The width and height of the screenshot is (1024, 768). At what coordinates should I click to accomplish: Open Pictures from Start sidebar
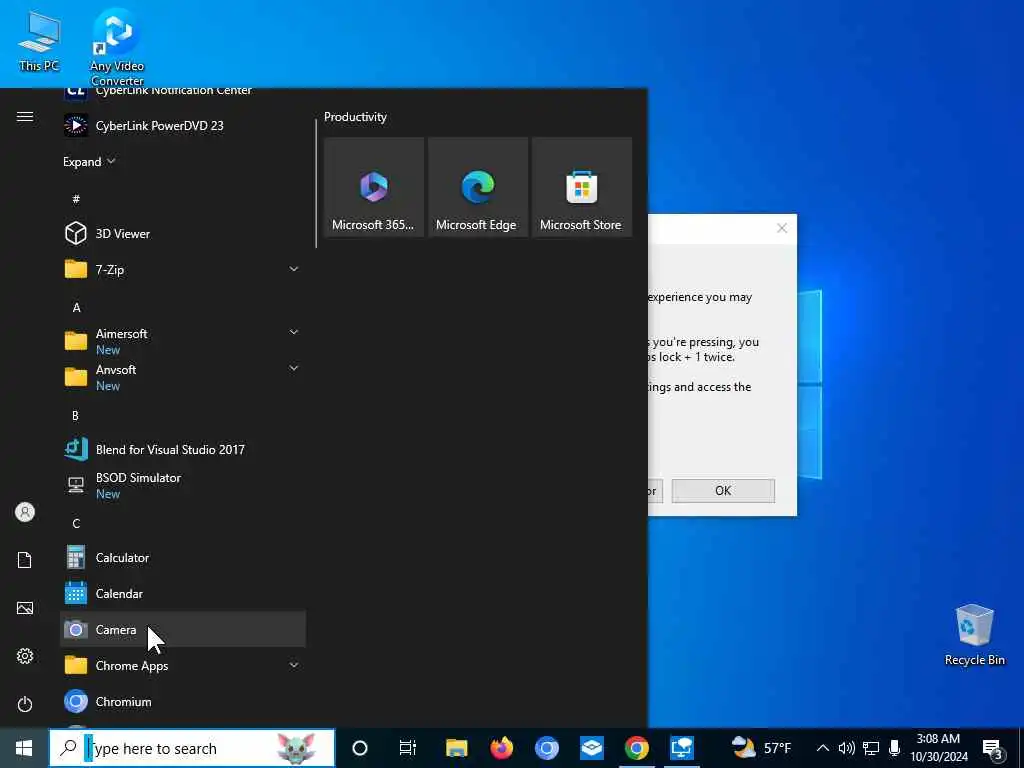click(x=25, y=608)
